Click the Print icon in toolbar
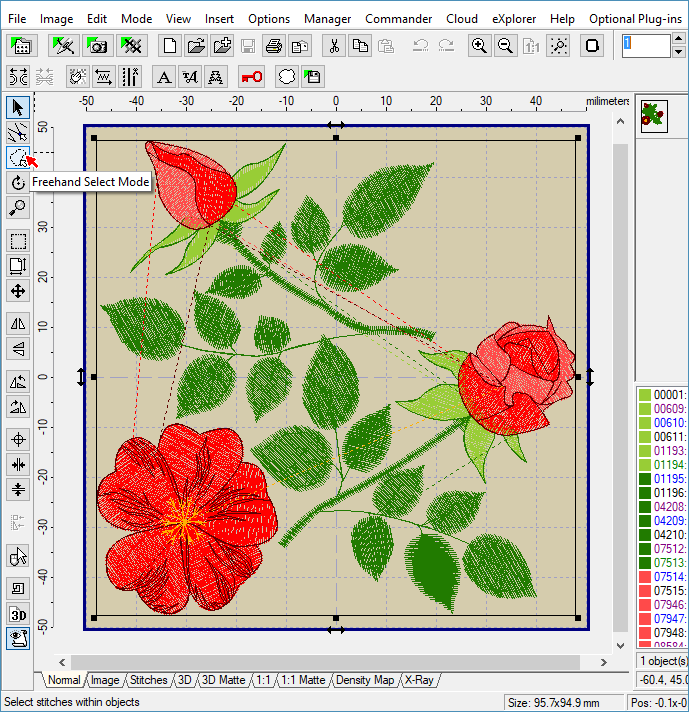This screenshot has height=712, width=689. click(x=274, y=46)
